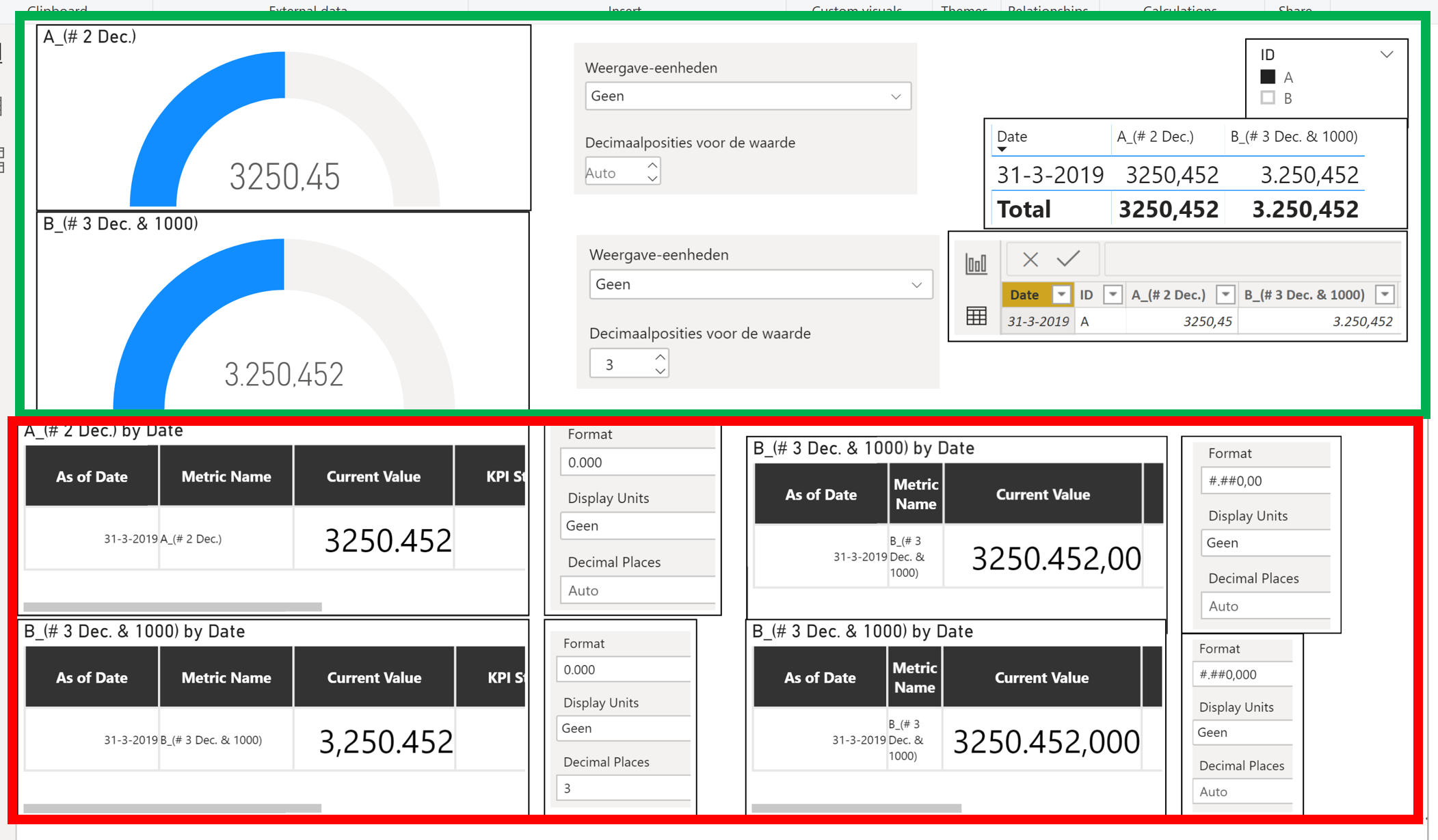The image size is (1438, 840).
Task: Check the A checkbox in ID slicer
Action: [x=1268, y=77]
